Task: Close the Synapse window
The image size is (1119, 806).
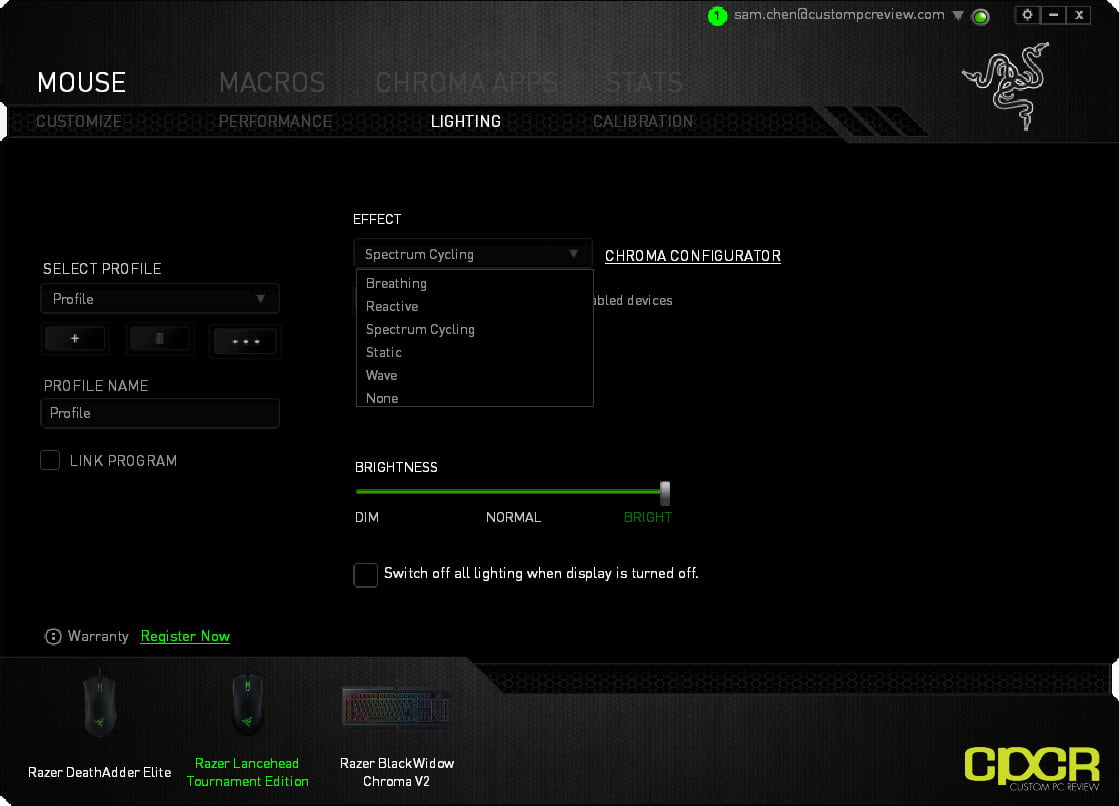Action: [1079, 15]
